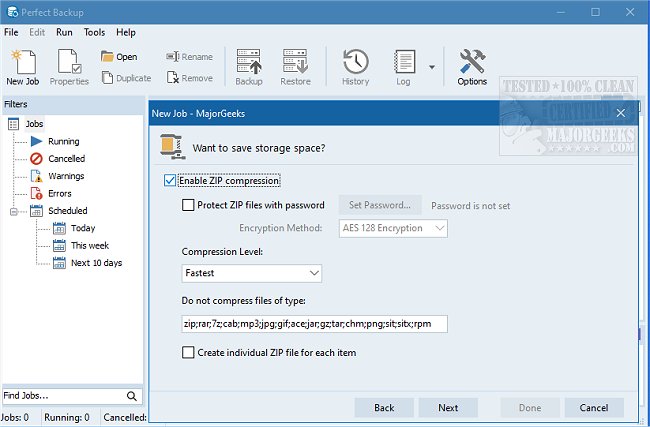650x427 pixels.
Task: Click the Find Jobs search magnifier
Action: click(x=132, y=396)
